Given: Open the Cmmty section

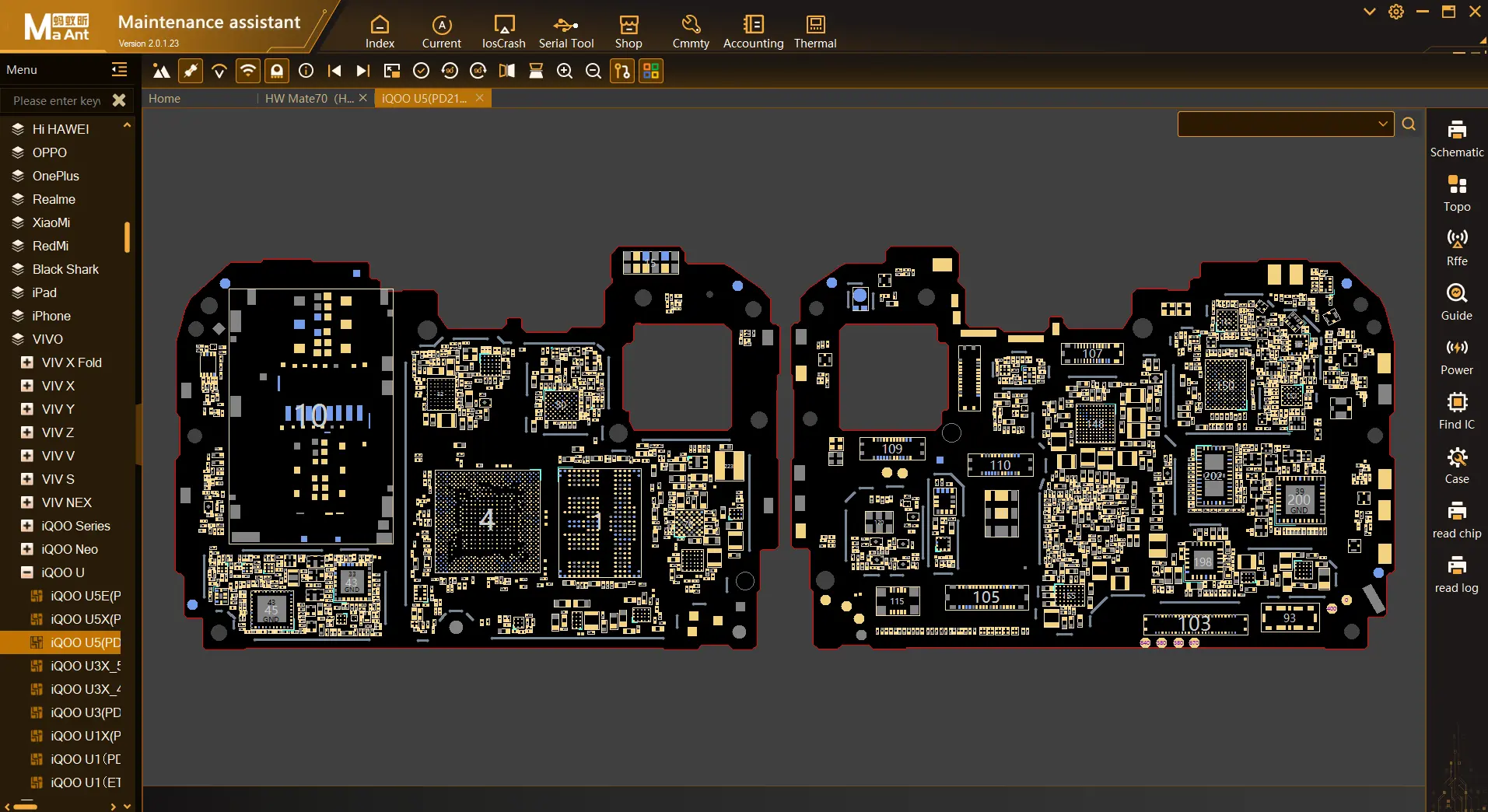Looking at the screenshot, I should pyautogui.click(x=691, y=32).
